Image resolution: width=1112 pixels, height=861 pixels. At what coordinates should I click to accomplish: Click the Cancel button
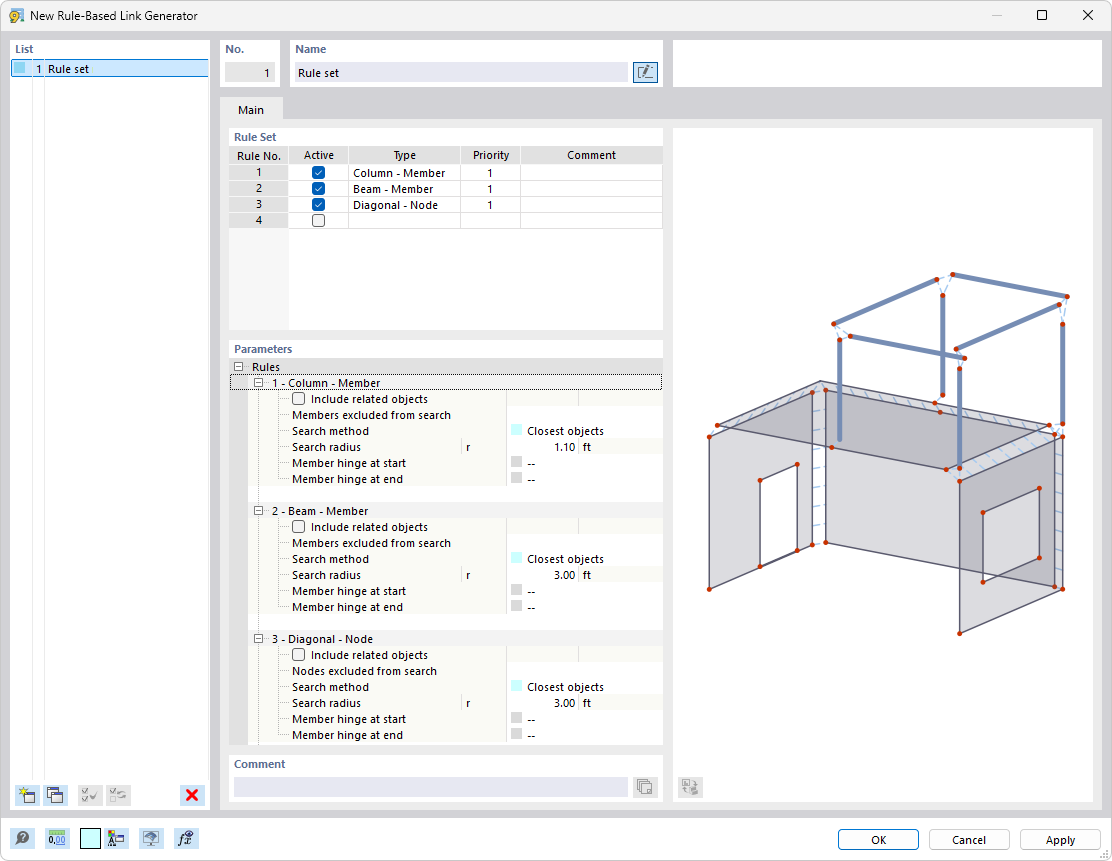pos(969,840)
